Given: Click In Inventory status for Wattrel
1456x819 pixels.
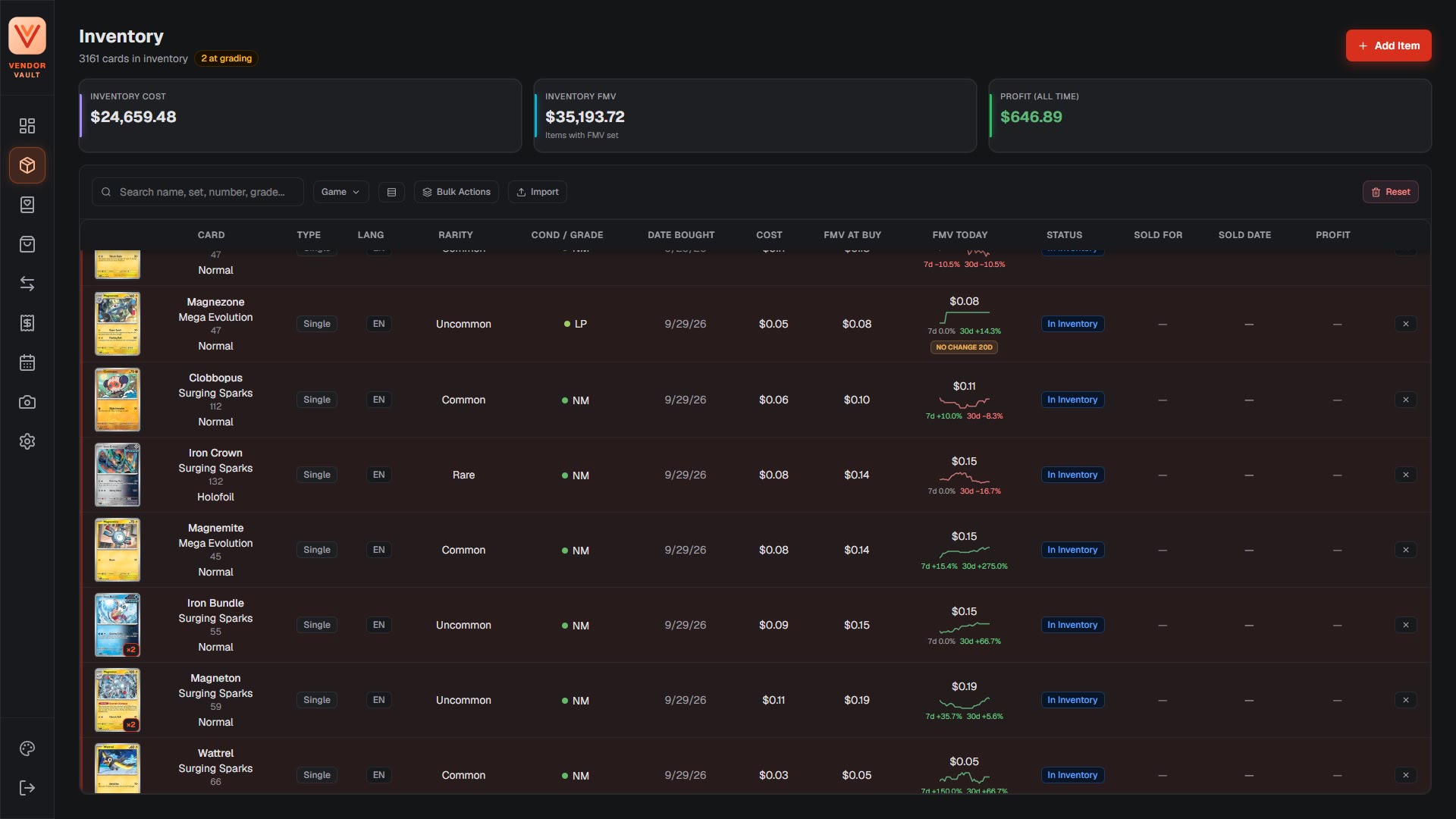Looking at the screenshot, I should [x=1072, y=775].
